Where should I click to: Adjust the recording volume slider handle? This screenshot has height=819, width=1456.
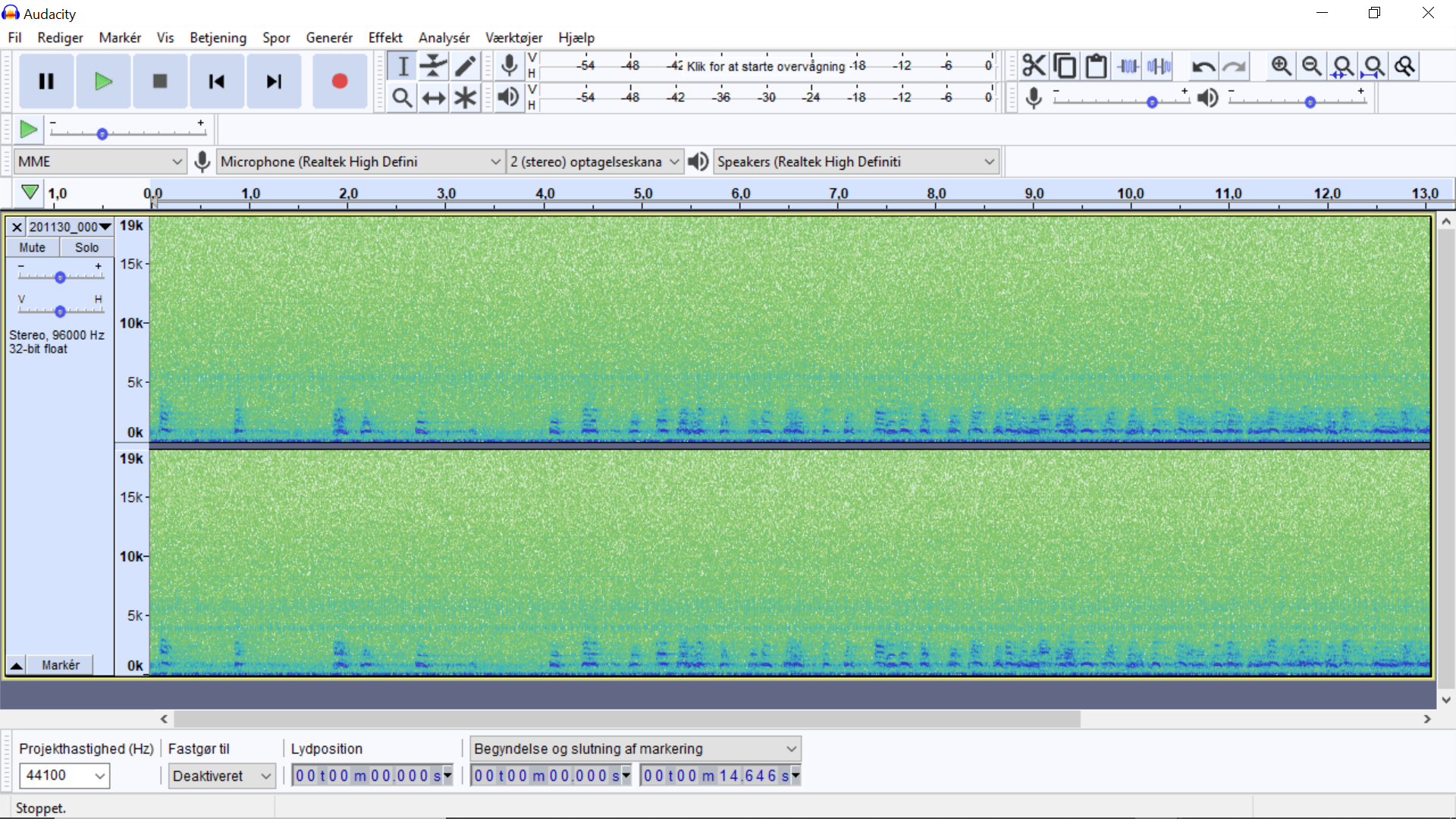click(1152, 102)
